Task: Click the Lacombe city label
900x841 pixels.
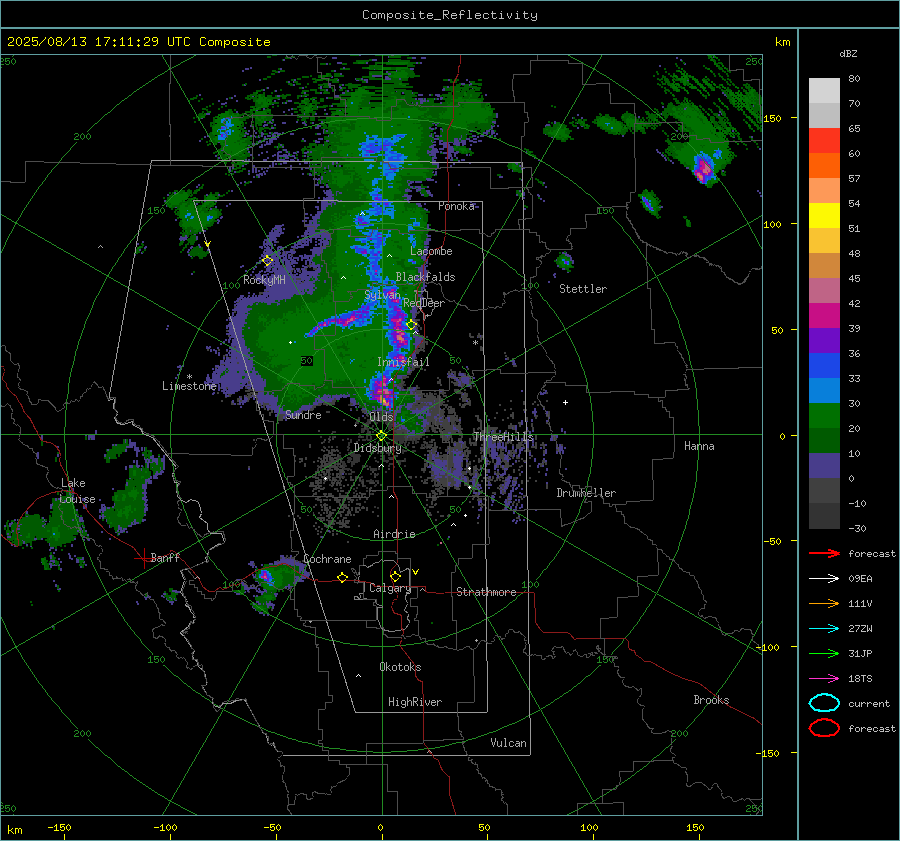Action: (431, 251)
